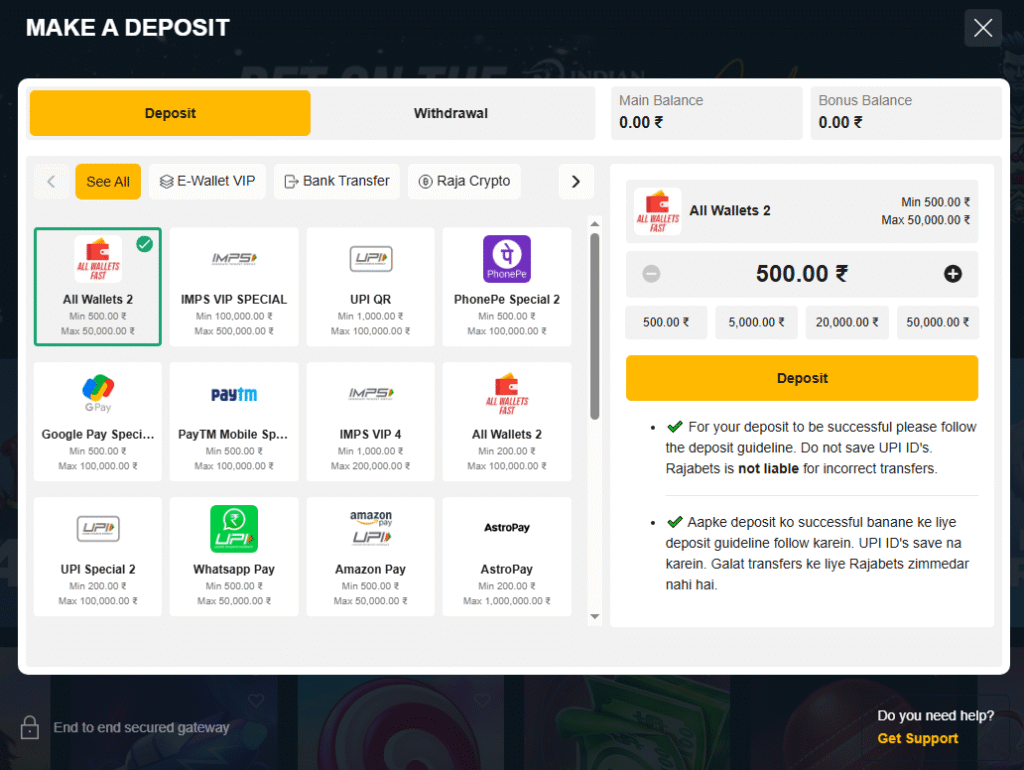Click the E-Wallet VIP category tab
Image resolution: width=1024 pixels, height=770 pixels.
pyautogui.click(x=207, y=182)
